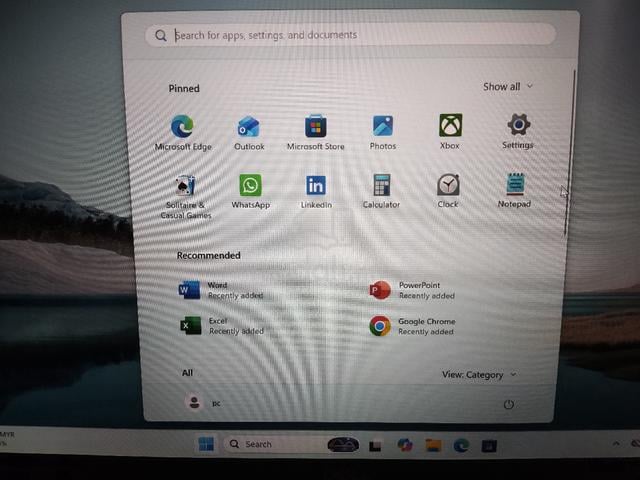Open the LinkedIn pinned app
Viewport: 640px width, 480px height.
[316, 191]
